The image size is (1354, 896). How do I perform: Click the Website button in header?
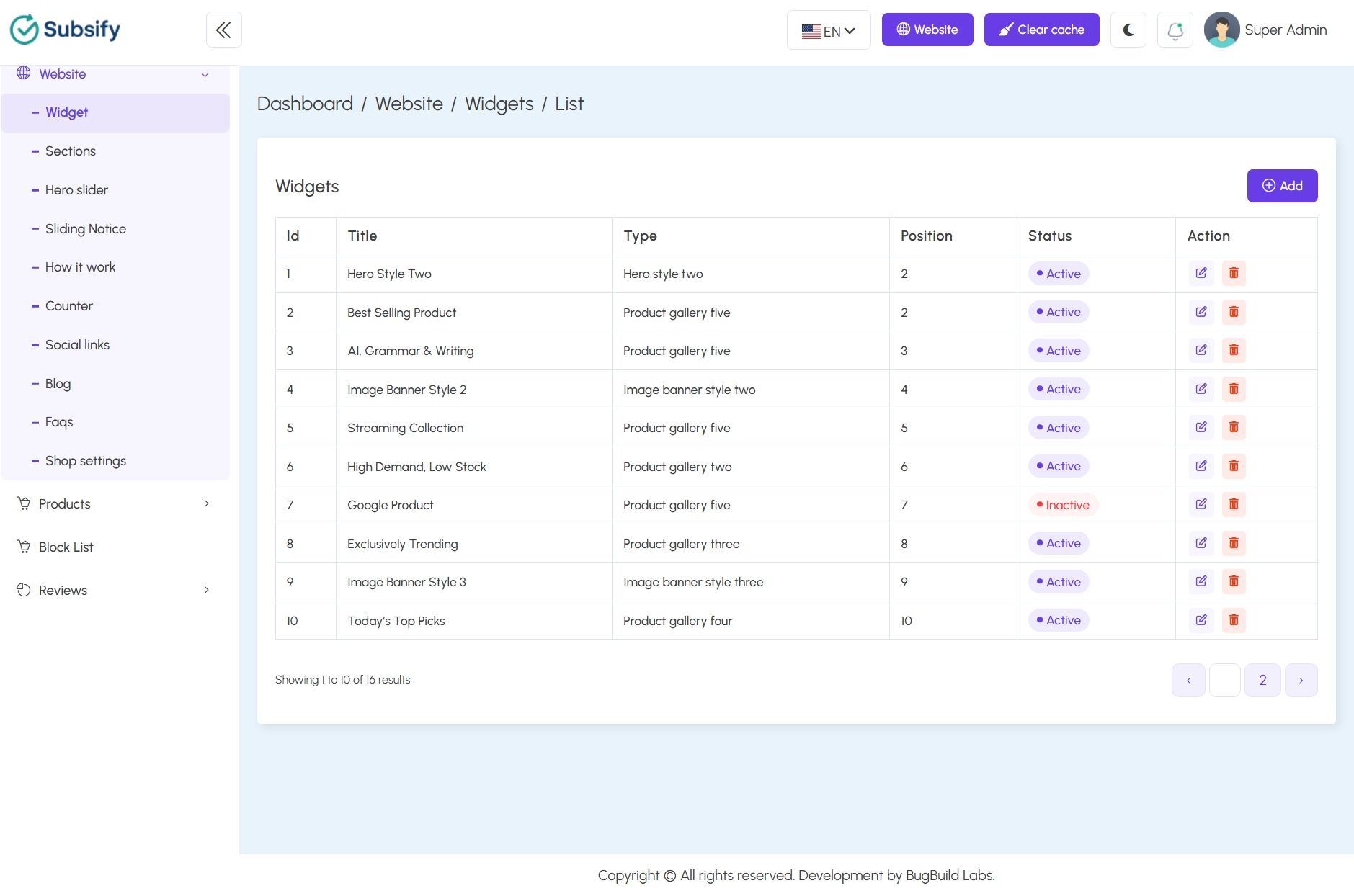click(927, 30)
